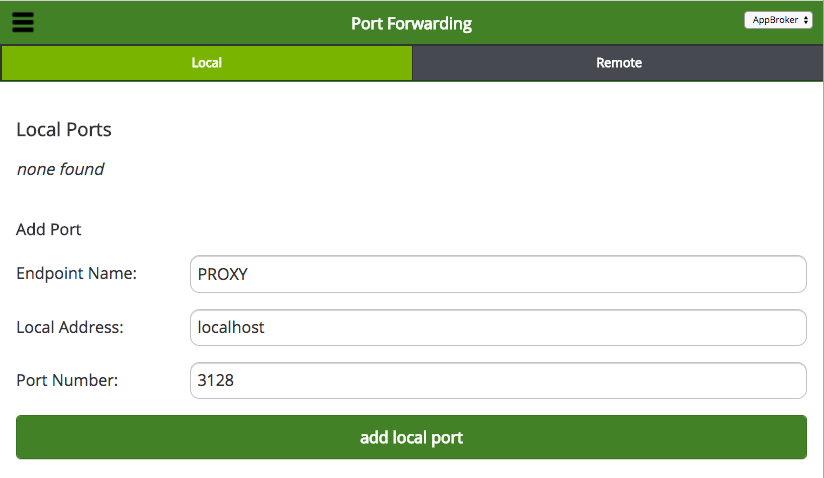Click the localhost value in address field
The width and height of the screenshot is (824, 478).
231,327
